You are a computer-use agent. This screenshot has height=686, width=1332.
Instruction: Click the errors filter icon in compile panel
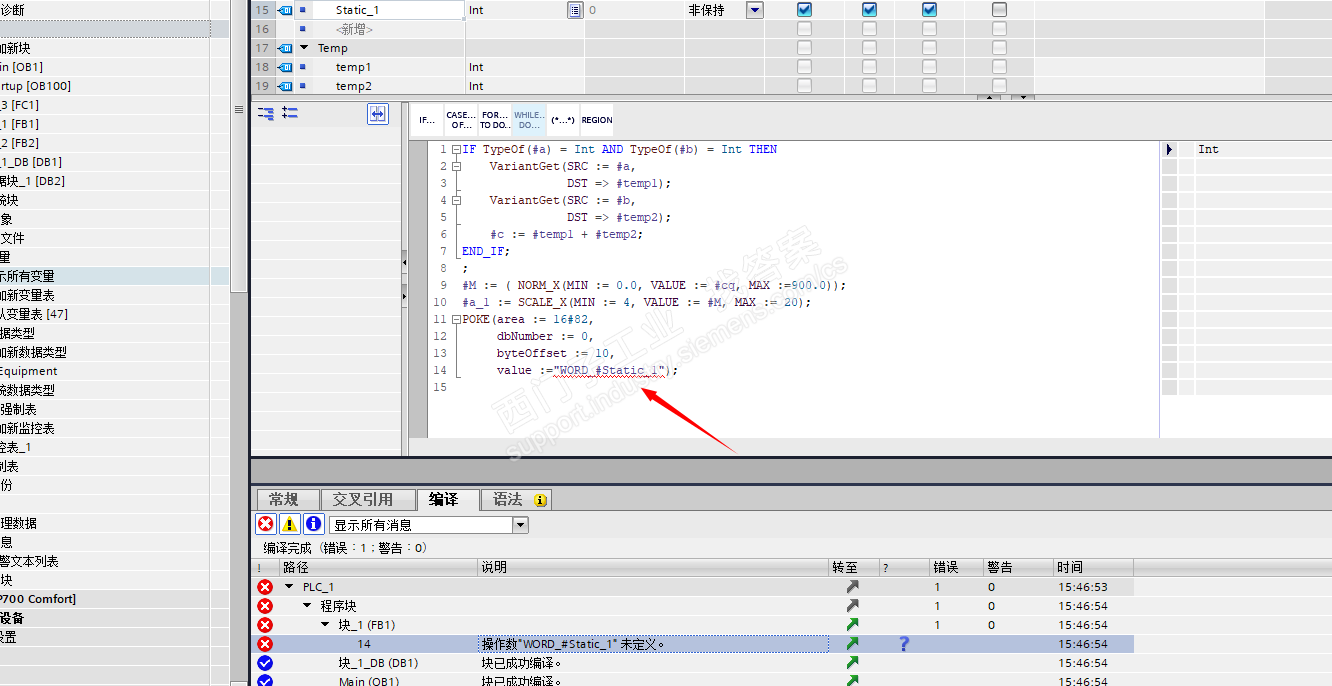pyautogui.click(x=265, y=524)
